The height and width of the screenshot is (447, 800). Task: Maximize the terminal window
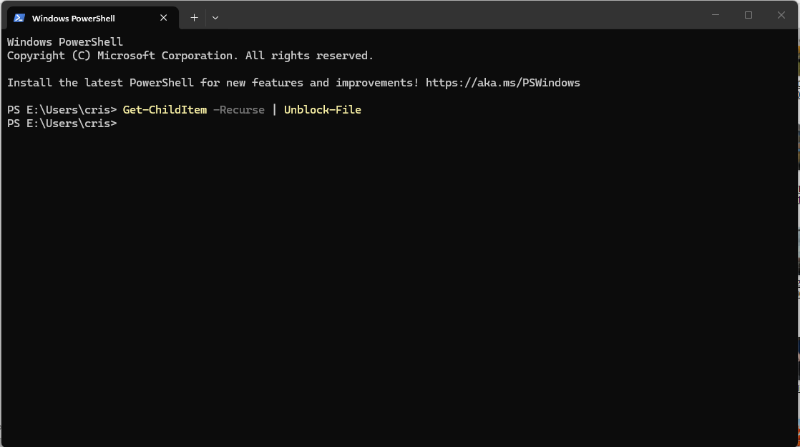[x=748, y=15]
